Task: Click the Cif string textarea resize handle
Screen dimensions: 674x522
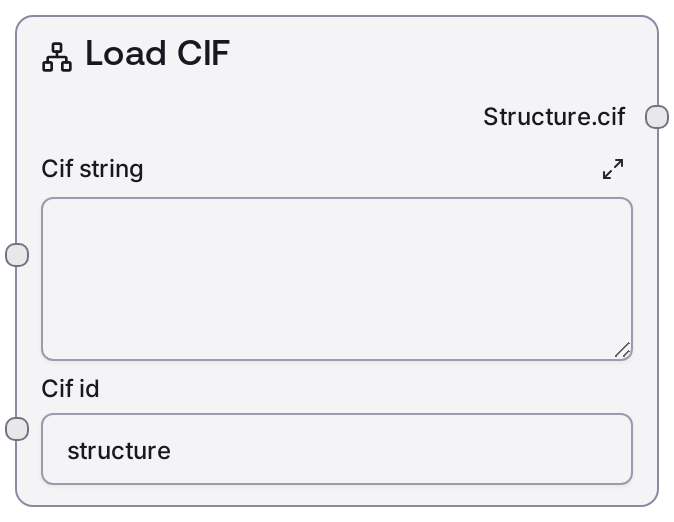Action: [622, 350]
